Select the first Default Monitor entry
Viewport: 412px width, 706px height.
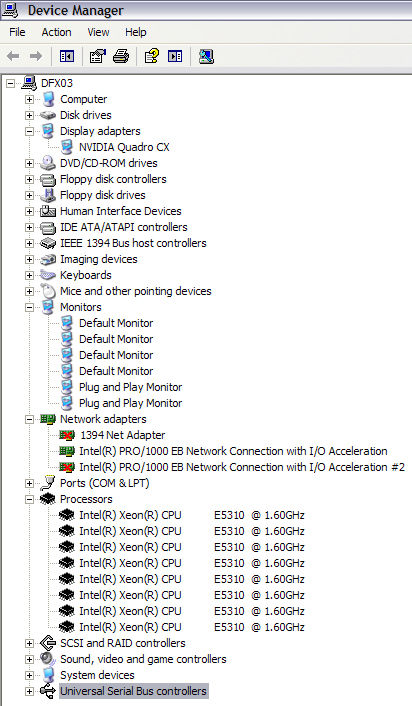pyautogui.click(x=116, y=323)
